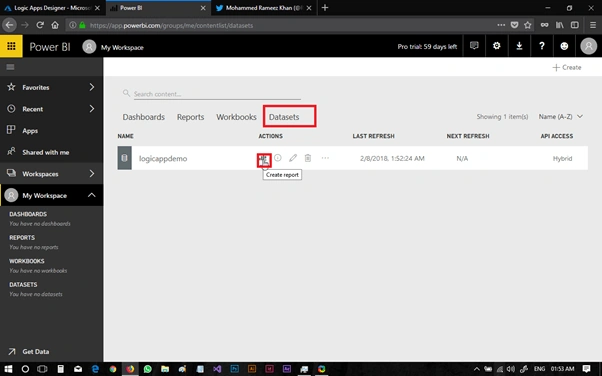Collapse the My Workspace section
The image size is (602, 376).
[91, 195]
